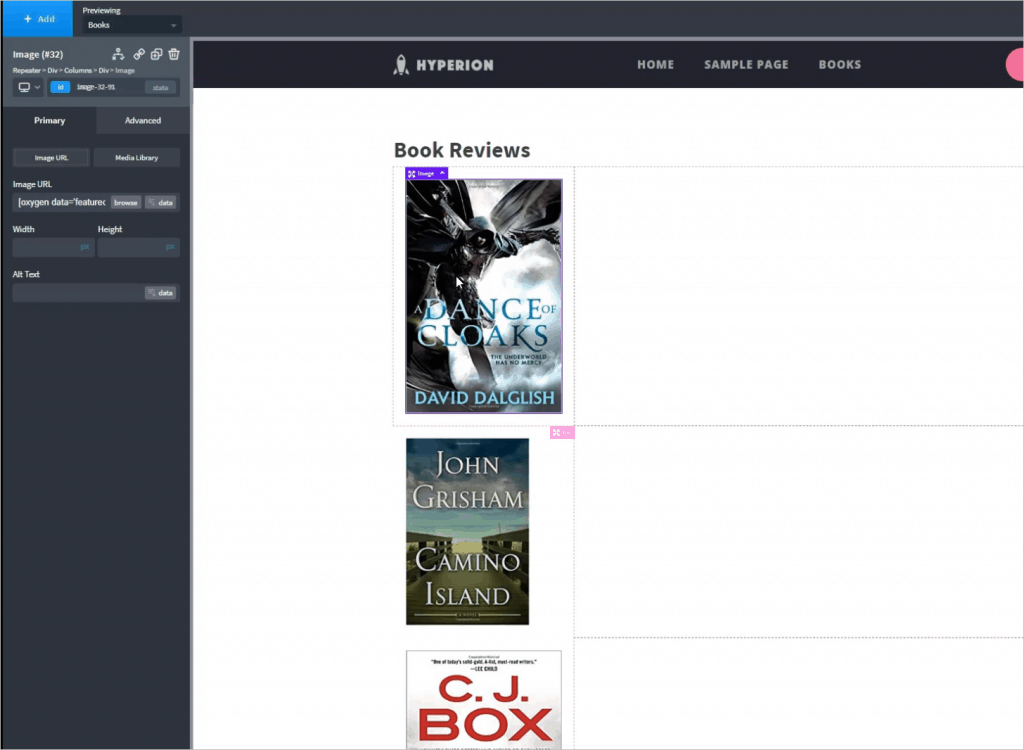This screenshot has width=1024, height=750.
Task: Click the purple Image element label icon
Action: (411, 174)
